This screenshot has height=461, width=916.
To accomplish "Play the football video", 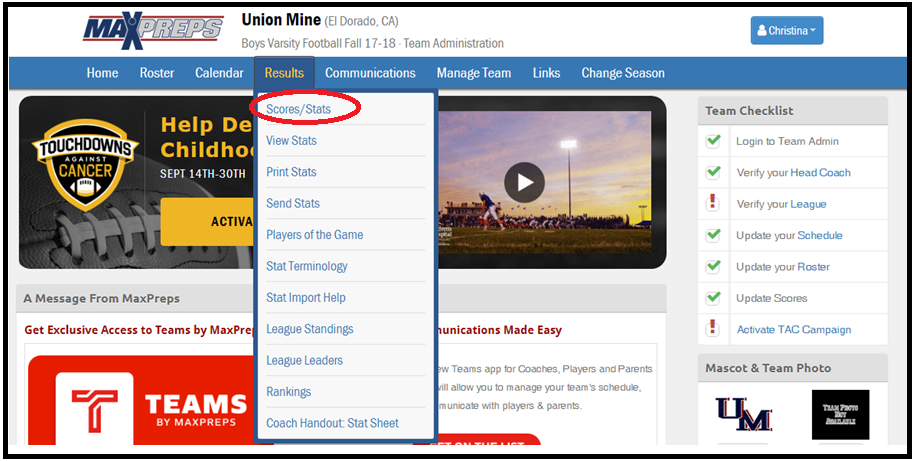I will tap(524, 182).
